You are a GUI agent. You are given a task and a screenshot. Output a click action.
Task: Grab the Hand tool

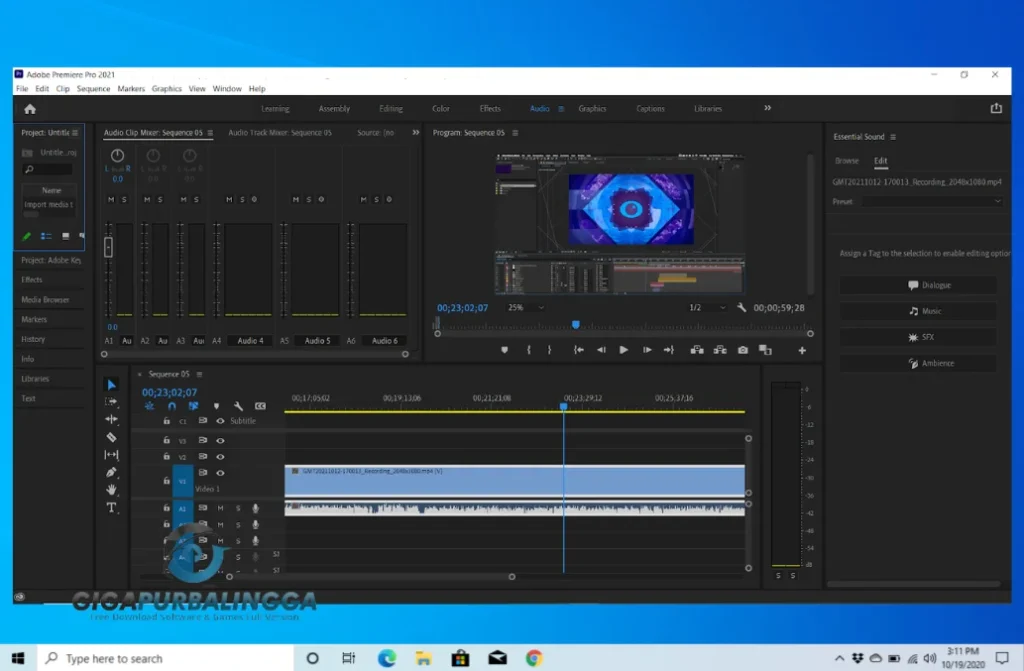[x=112, y=491]
